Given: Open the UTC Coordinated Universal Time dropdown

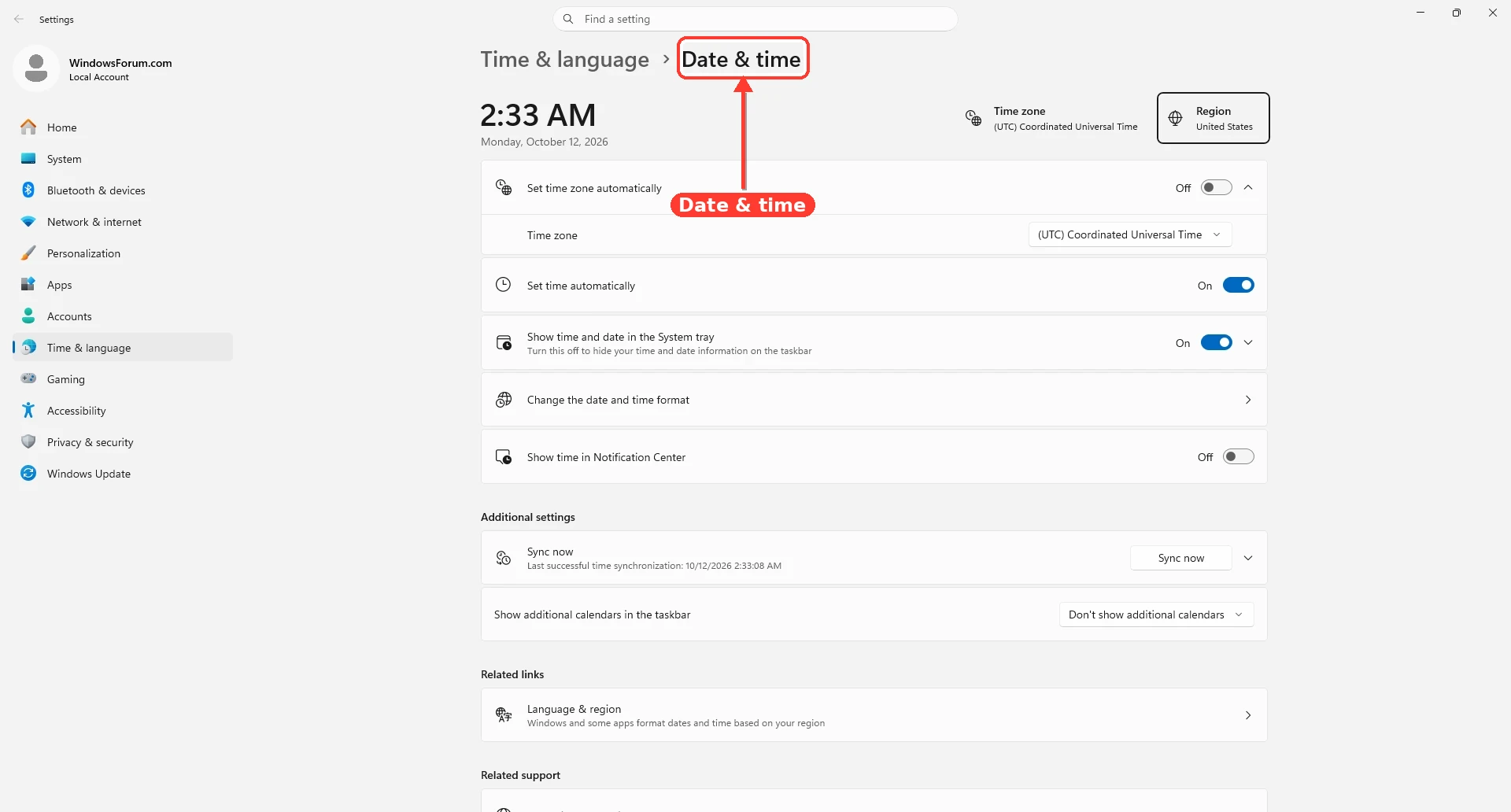Looking at the screenshot, I should (1130, 234).
